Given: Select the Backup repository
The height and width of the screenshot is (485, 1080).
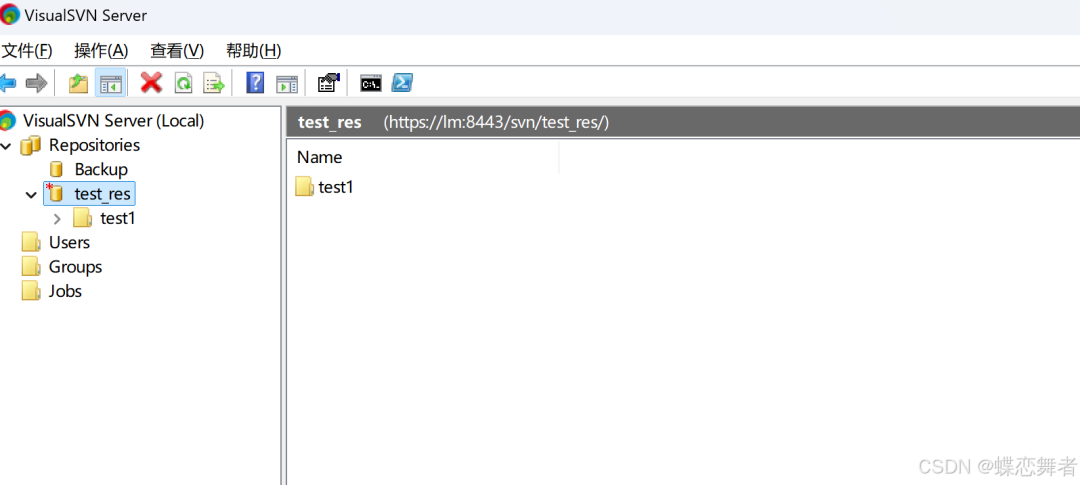Looking at the screenshot, I should click(x=101, y=169).
